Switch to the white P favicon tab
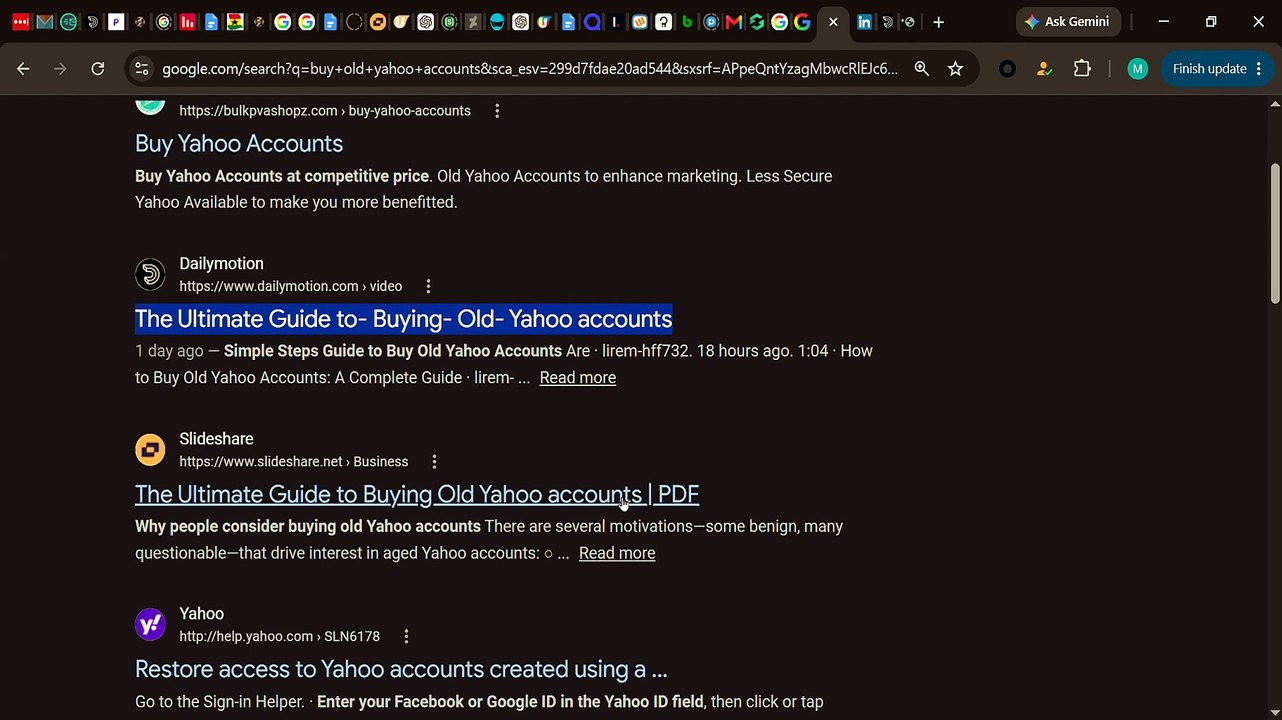The height and width of the screenshot is (720, 1282). (x=116, y=22)
